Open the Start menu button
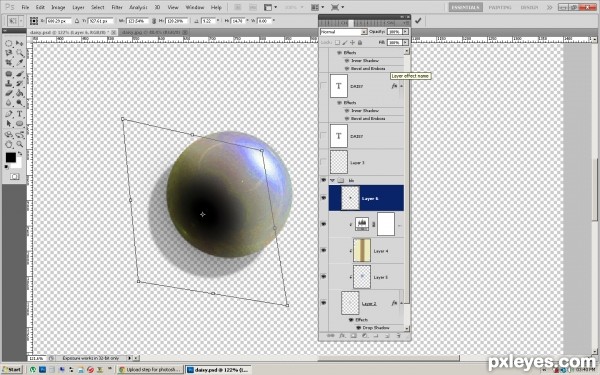 tap(12, 370)
